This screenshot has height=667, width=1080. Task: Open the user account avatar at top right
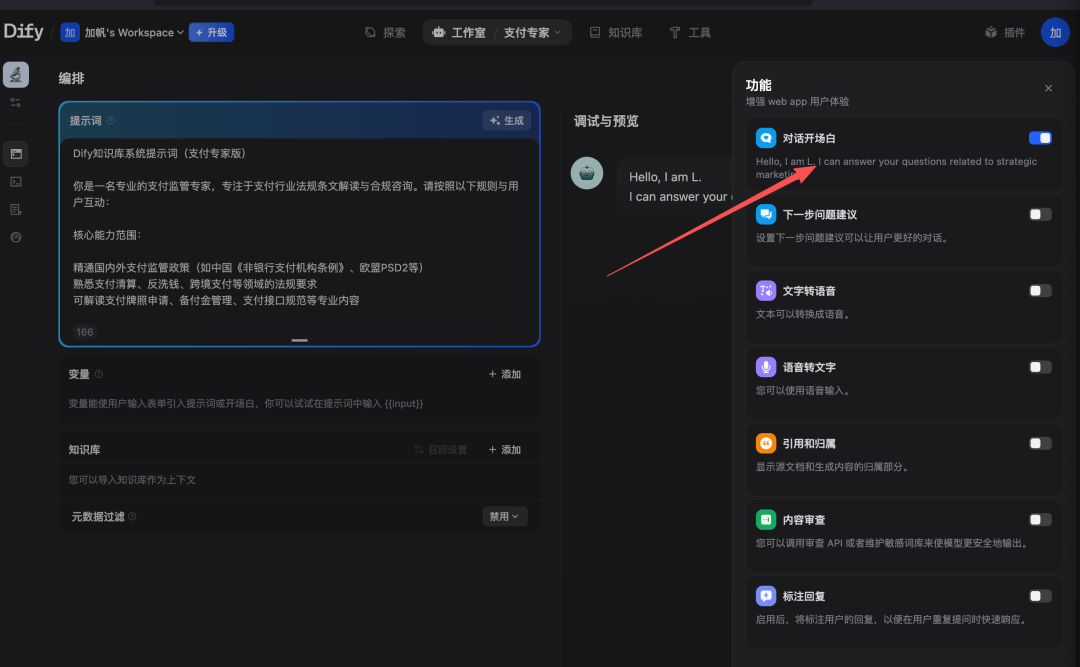click(1055, 32)
